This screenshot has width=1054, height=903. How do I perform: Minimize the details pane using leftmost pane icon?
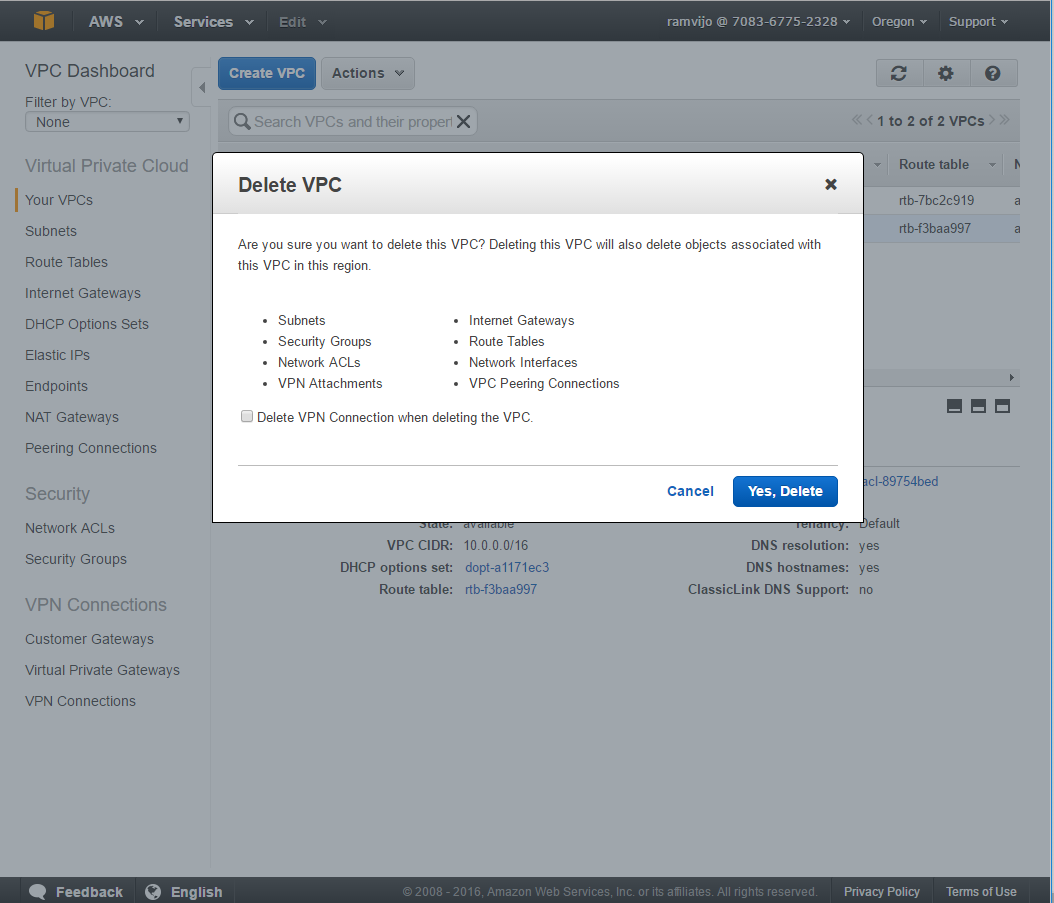pyautogui.click(x=954, y=406)
